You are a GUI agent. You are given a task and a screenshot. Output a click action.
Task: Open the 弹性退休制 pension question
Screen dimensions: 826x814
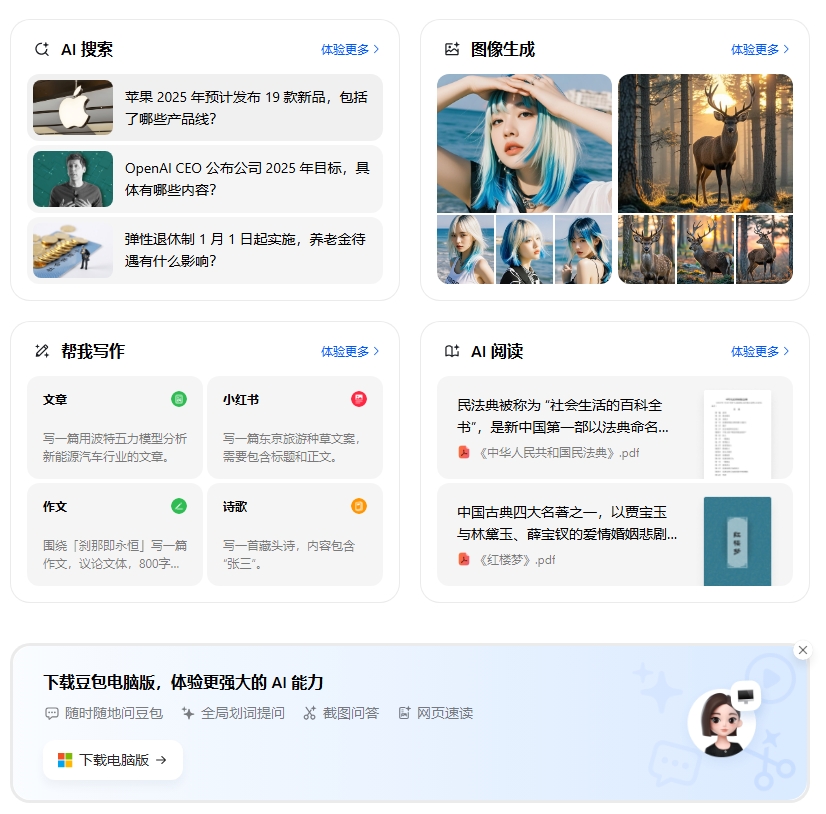pos(205,250)
